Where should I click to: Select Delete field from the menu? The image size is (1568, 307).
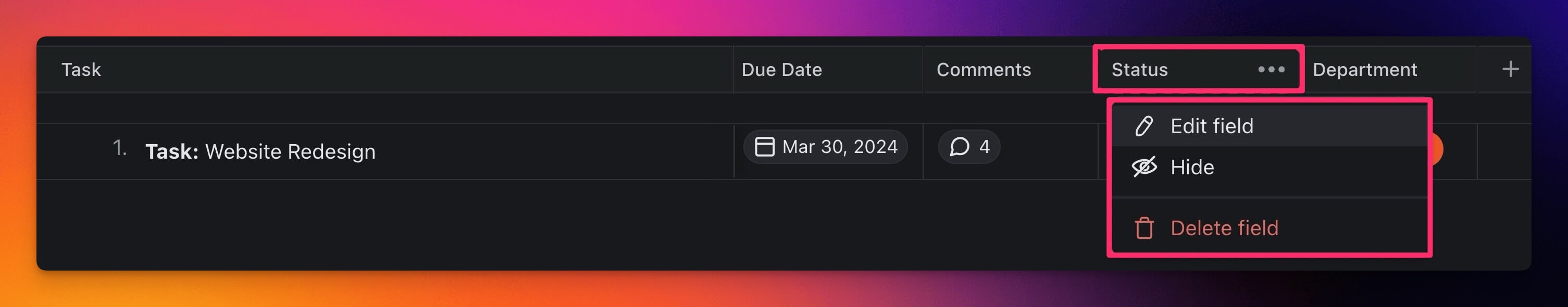(x=1224, y=228)
